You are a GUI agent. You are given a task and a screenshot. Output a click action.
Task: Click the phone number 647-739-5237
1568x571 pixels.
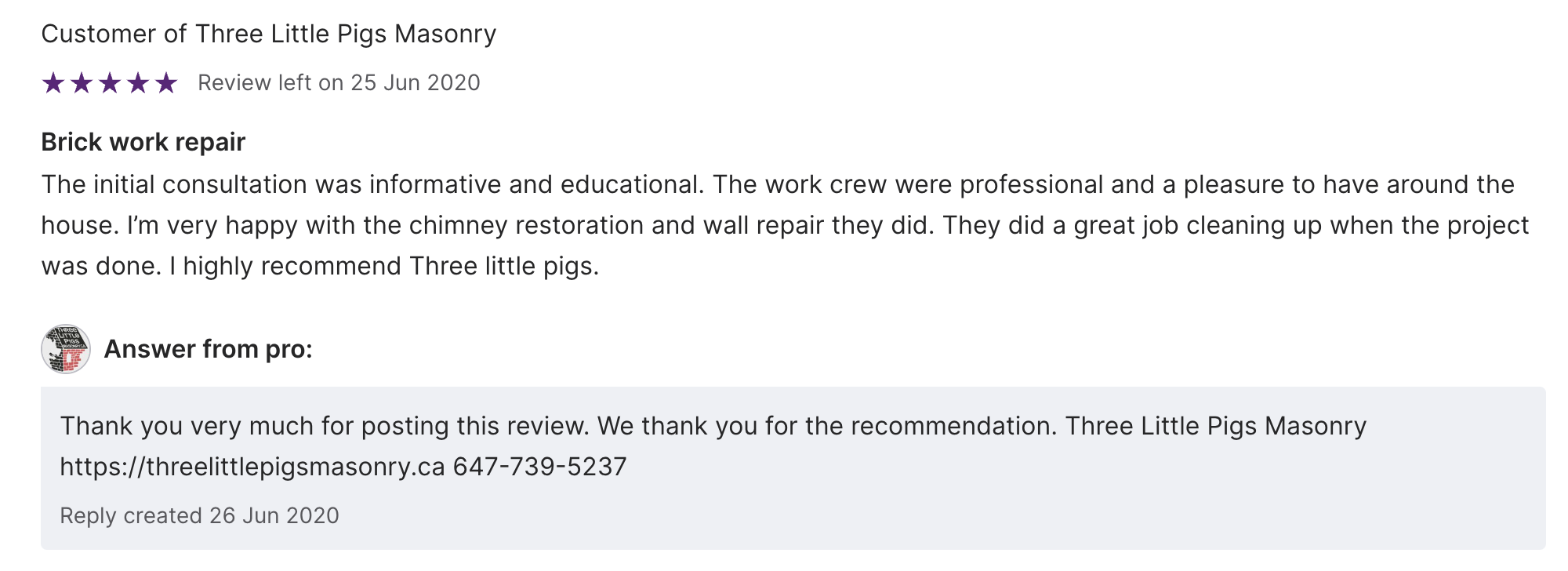click(x=539, y=467)
